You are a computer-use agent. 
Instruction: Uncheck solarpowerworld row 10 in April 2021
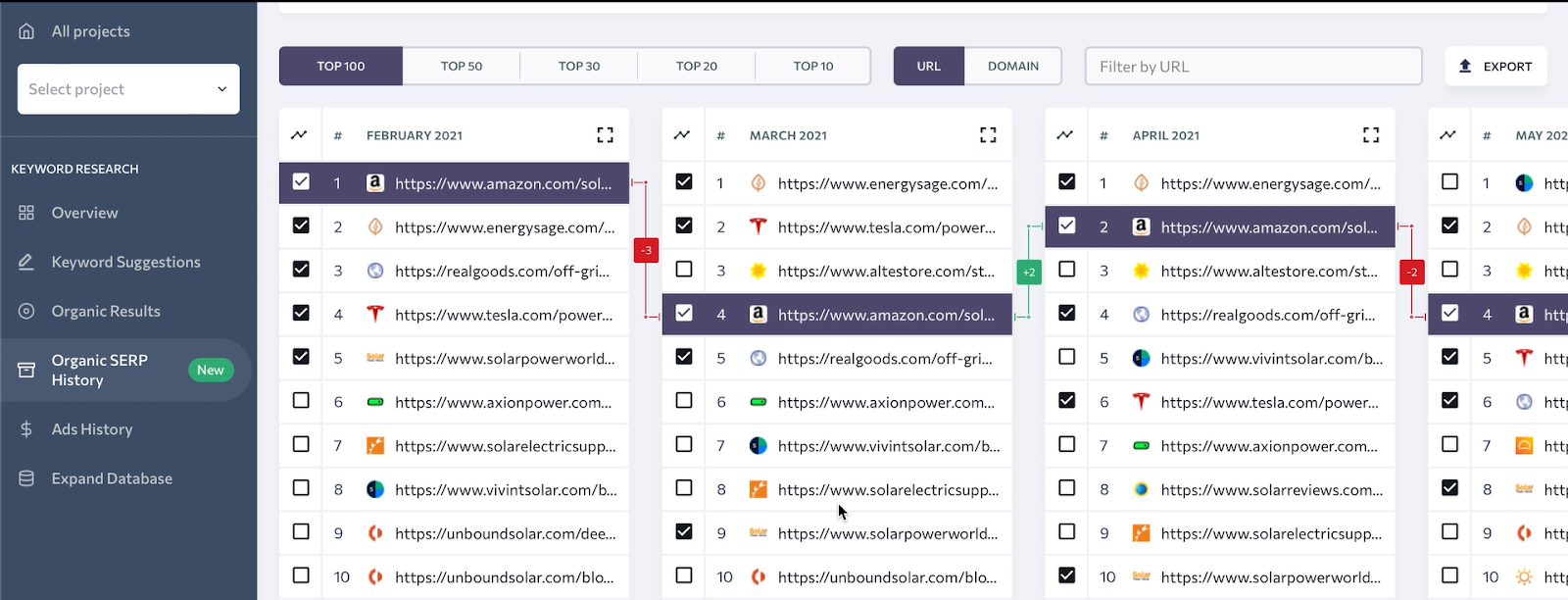(x=1067, y=575)
